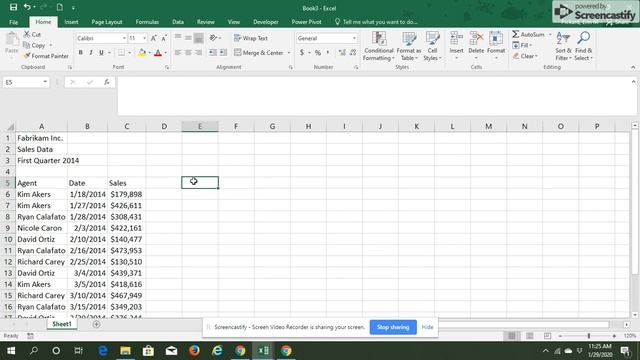
Task: Cut the selected cell
Action: [x=32, y=35]
